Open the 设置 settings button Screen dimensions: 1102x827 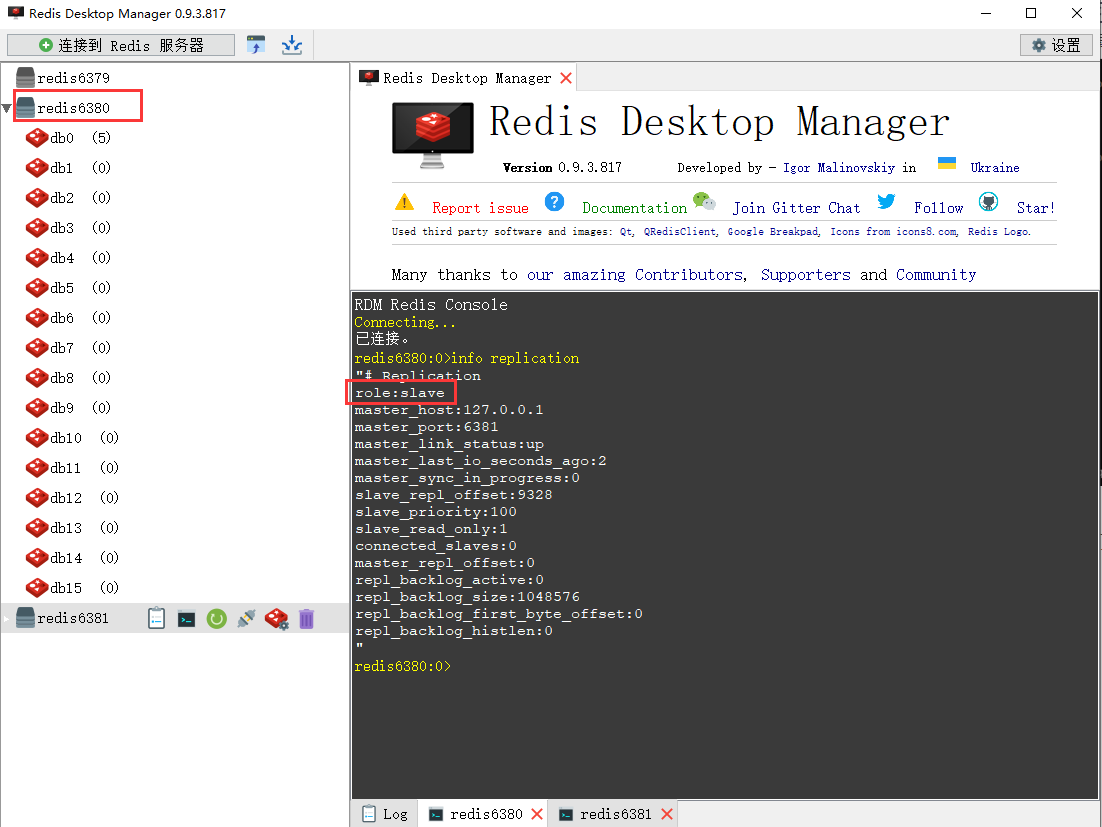tap(1056, 45)
